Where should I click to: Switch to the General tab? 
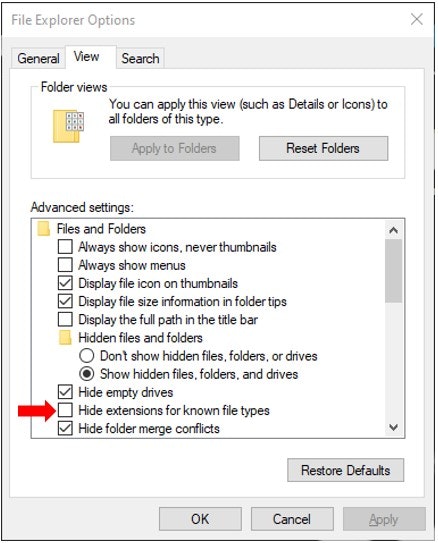38,58
